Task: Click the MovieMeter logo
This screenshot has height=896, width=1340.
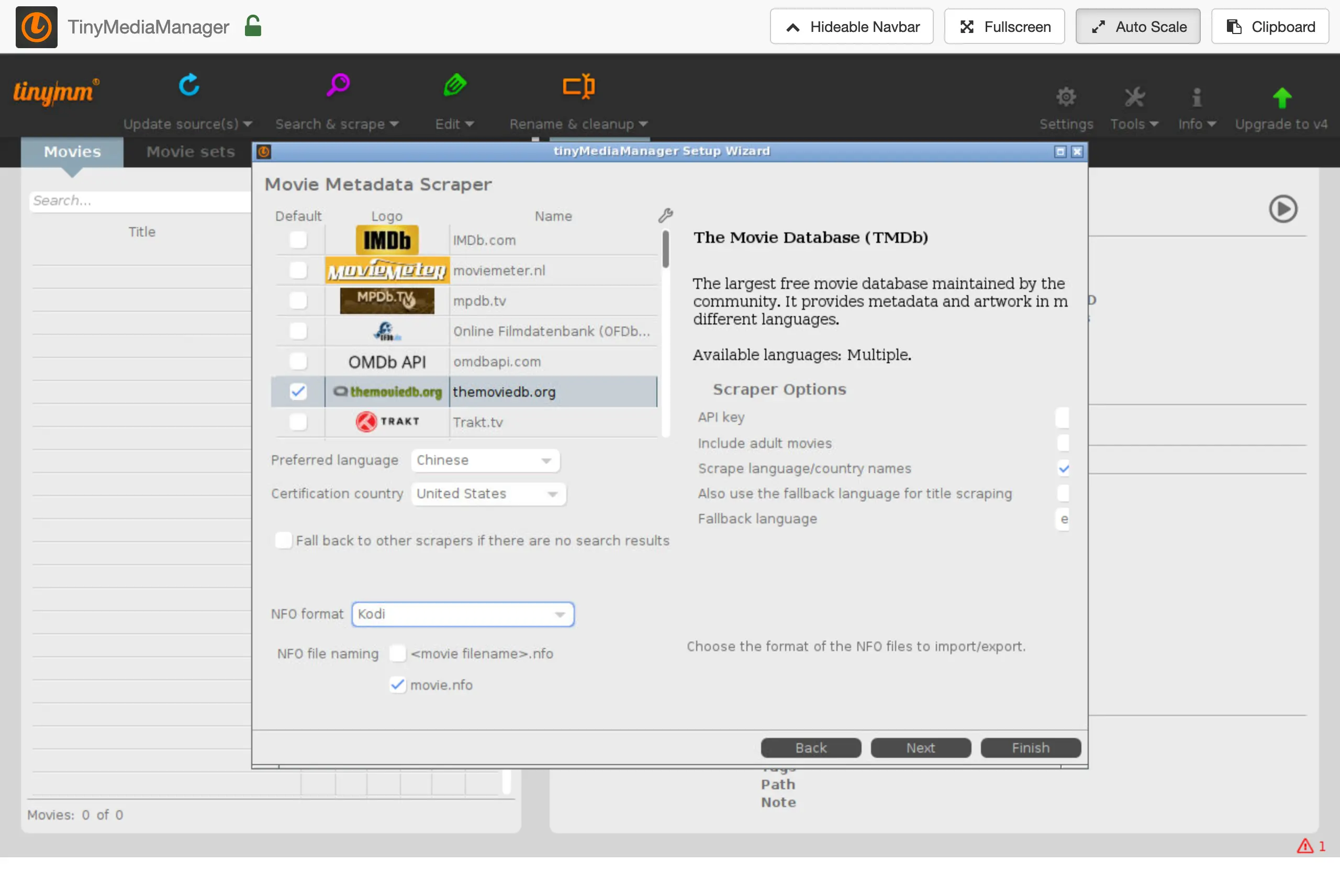Action: point(387,270)
